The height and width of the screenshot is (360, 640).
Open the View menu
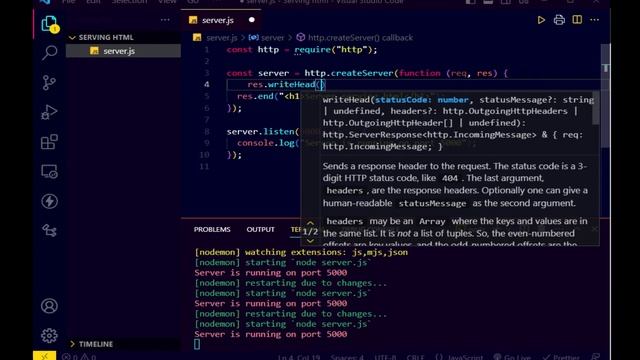pos(167,2)
